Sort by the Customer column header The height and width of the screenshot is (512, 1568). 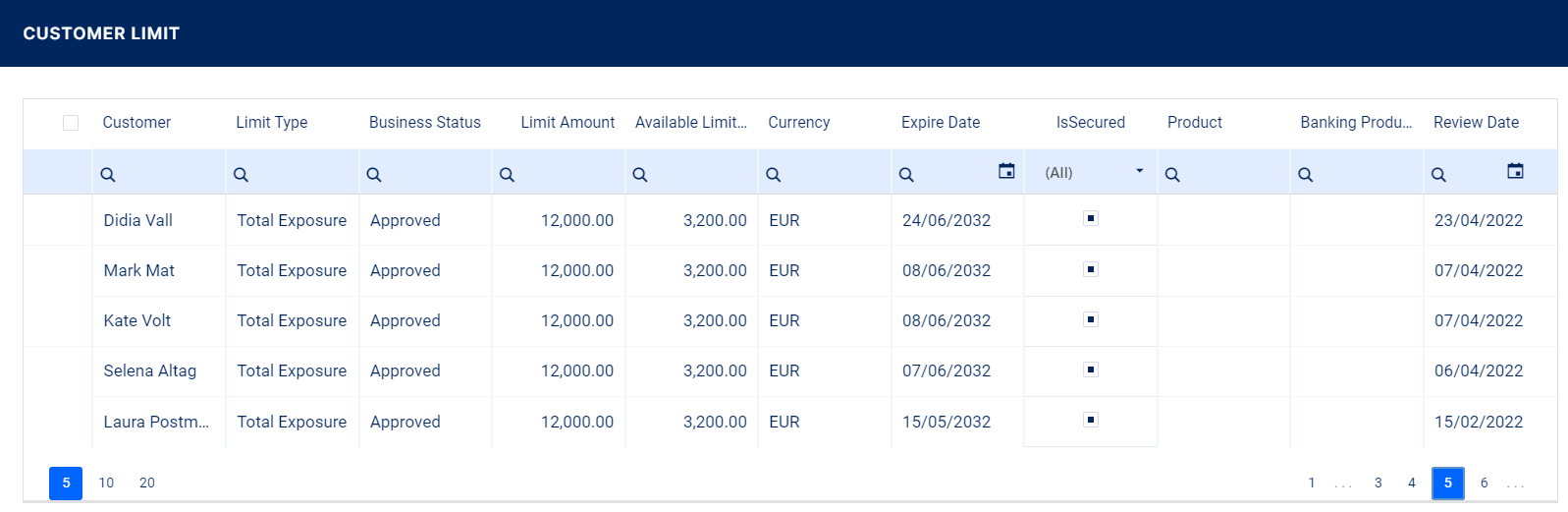tap(136, 123)
